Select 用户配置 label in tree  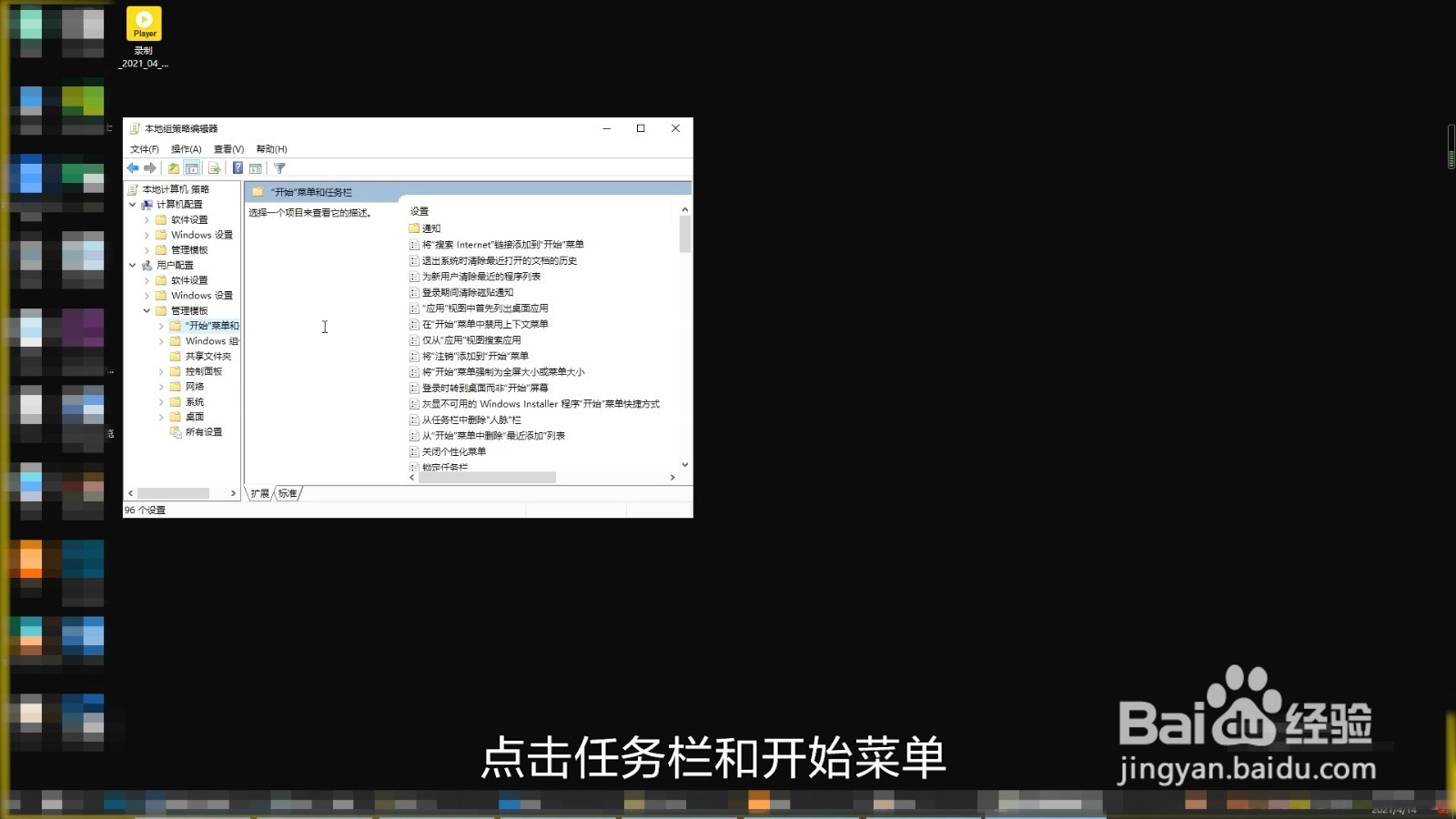[x=175, y=266]
